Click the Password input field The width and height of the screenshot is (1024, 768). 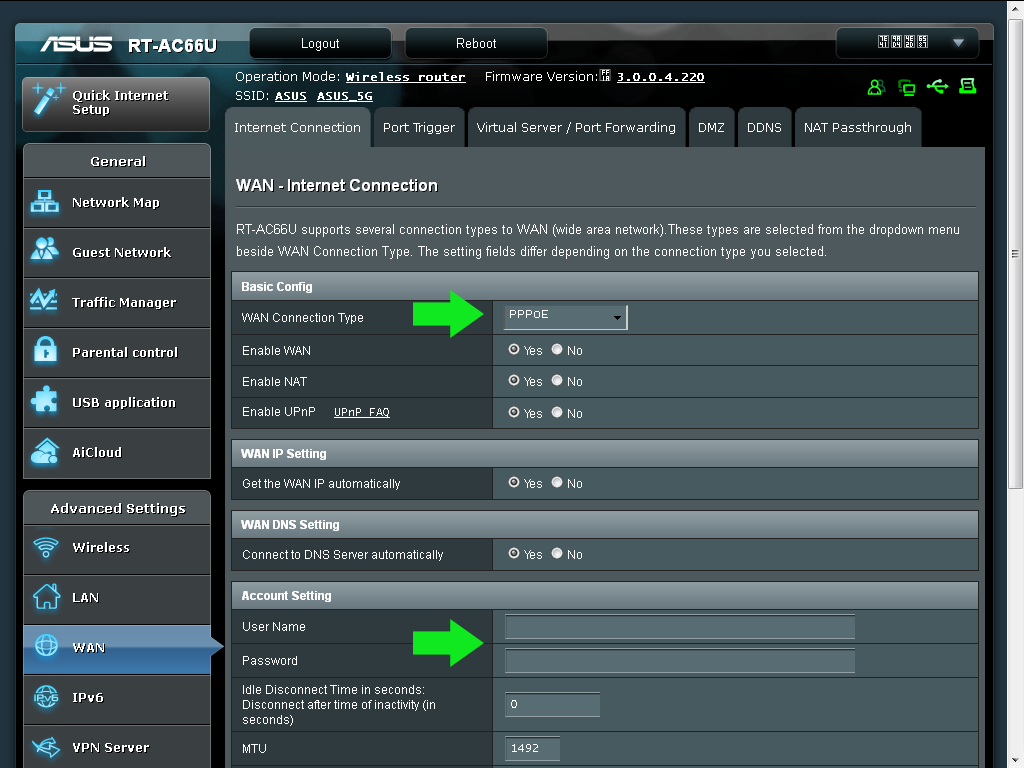pyautogui.click(x=680, y=660)
